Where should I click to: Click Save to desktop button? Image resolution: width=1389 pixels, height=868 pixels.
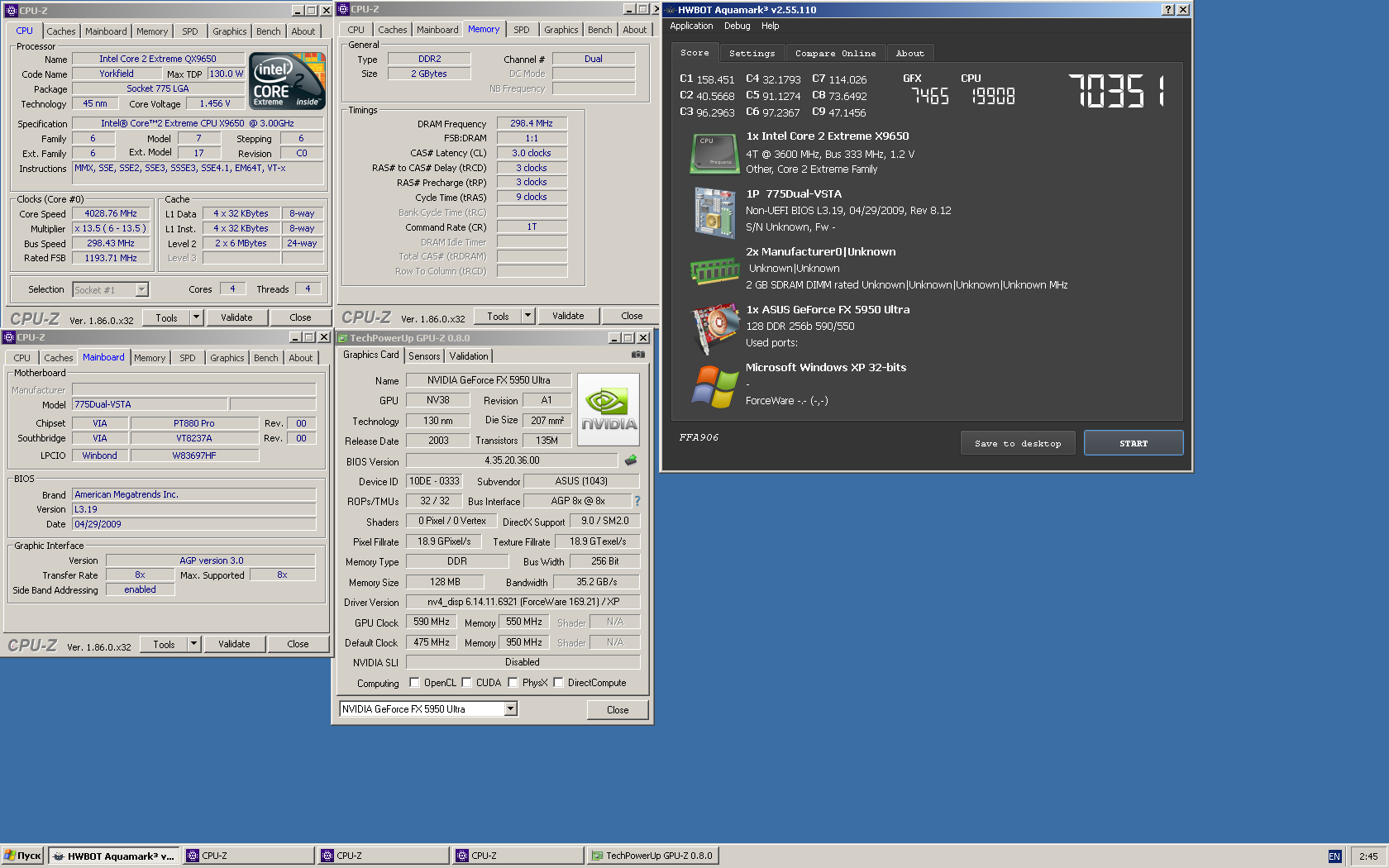click(x=1018, y=443)
